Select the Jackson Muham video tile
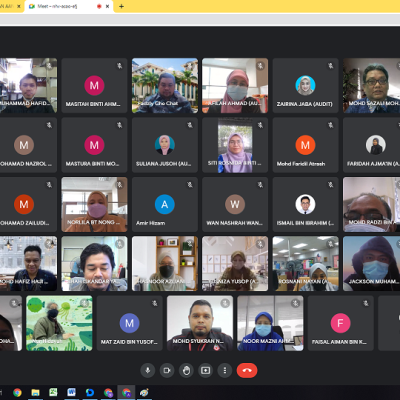 point(372,264)
